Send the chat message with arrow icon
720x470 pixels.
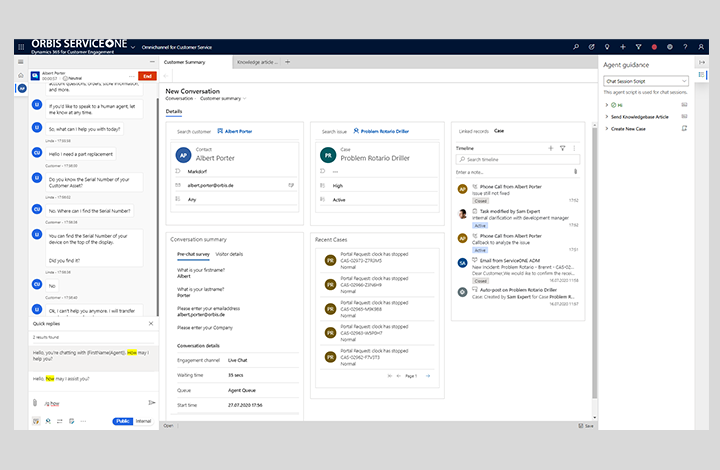(x=152, y=403)
